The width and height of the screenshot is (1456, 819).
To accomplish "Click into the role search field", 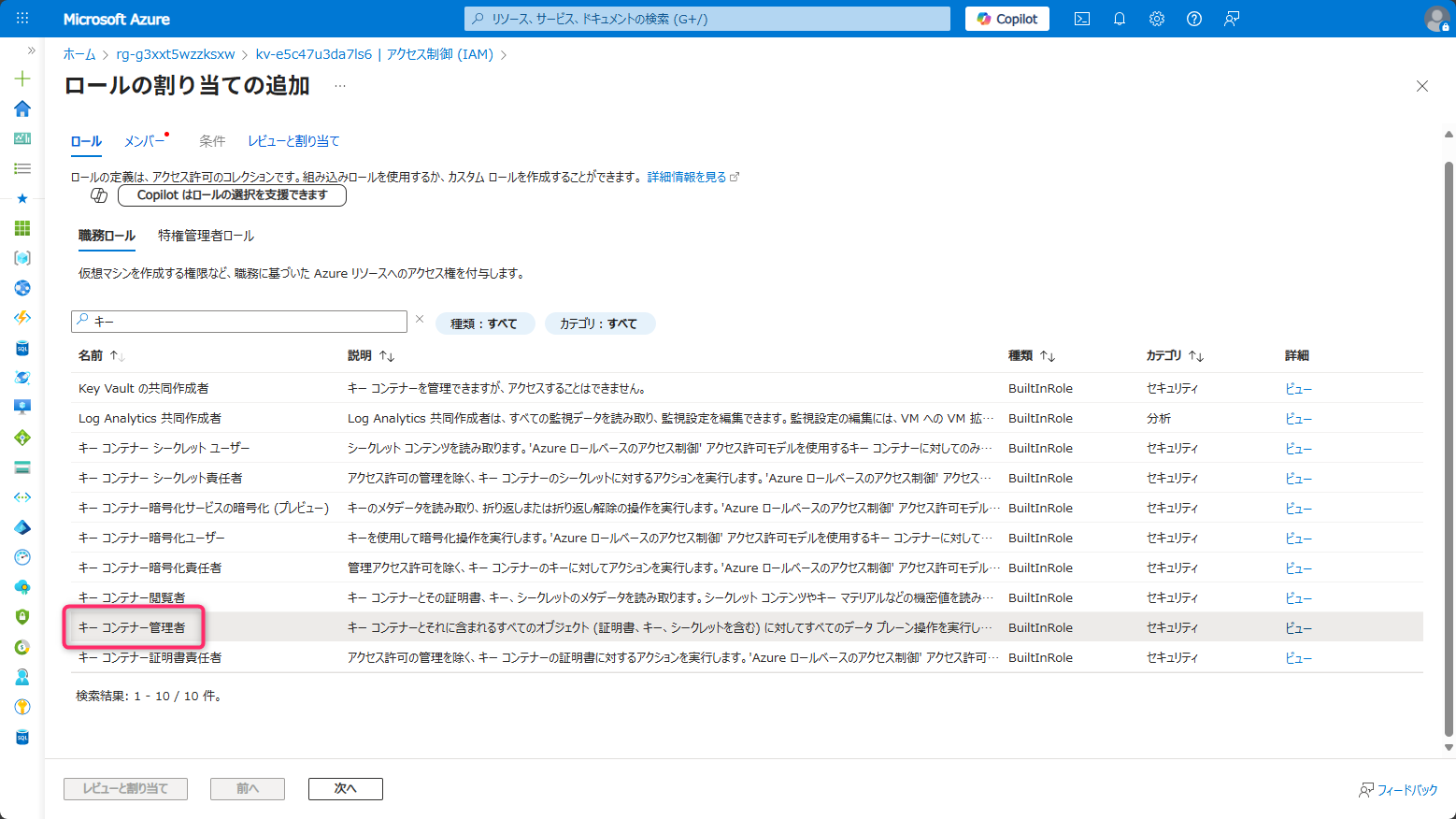I will 243,322.
